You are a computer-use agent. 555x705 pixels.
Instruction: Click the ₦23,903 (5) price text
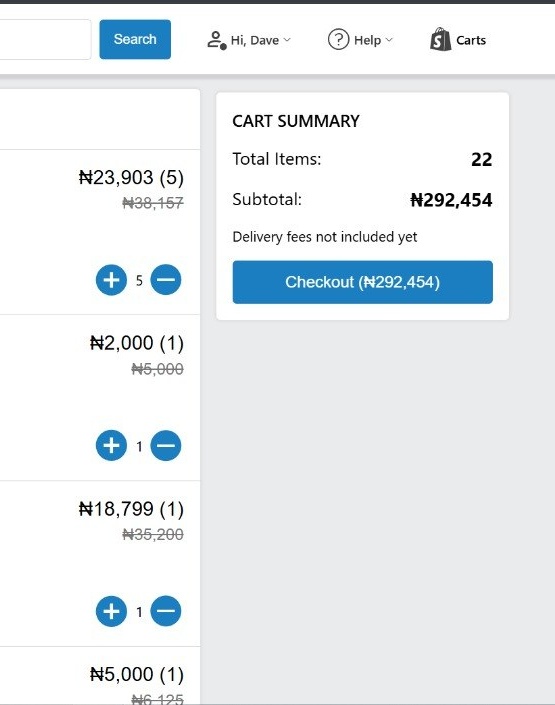click(131, 177)
